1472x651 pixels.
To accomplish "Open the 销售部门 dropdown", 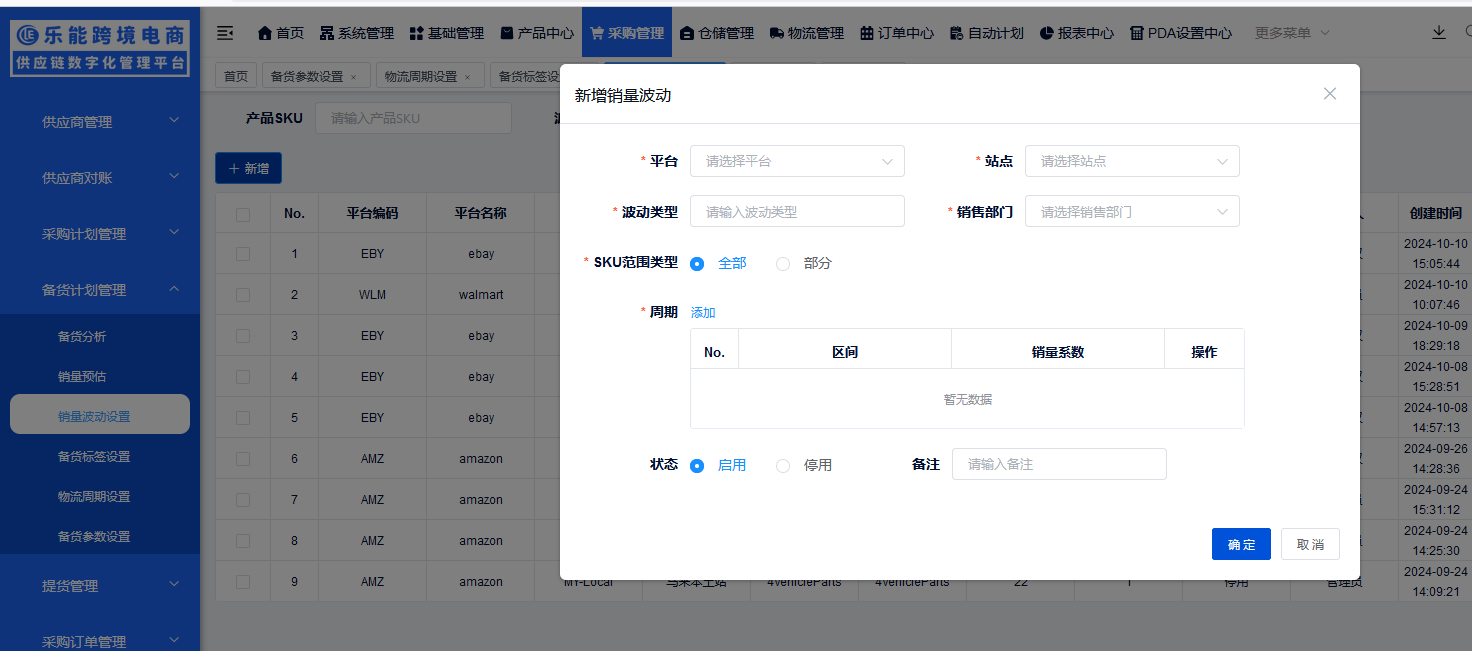I will [1132, 211].
